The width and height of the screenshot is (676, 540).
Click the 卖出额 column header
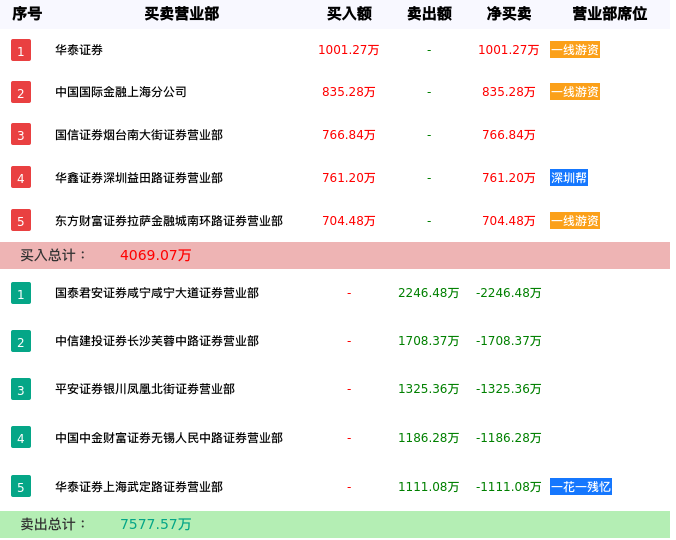point(429,14)
